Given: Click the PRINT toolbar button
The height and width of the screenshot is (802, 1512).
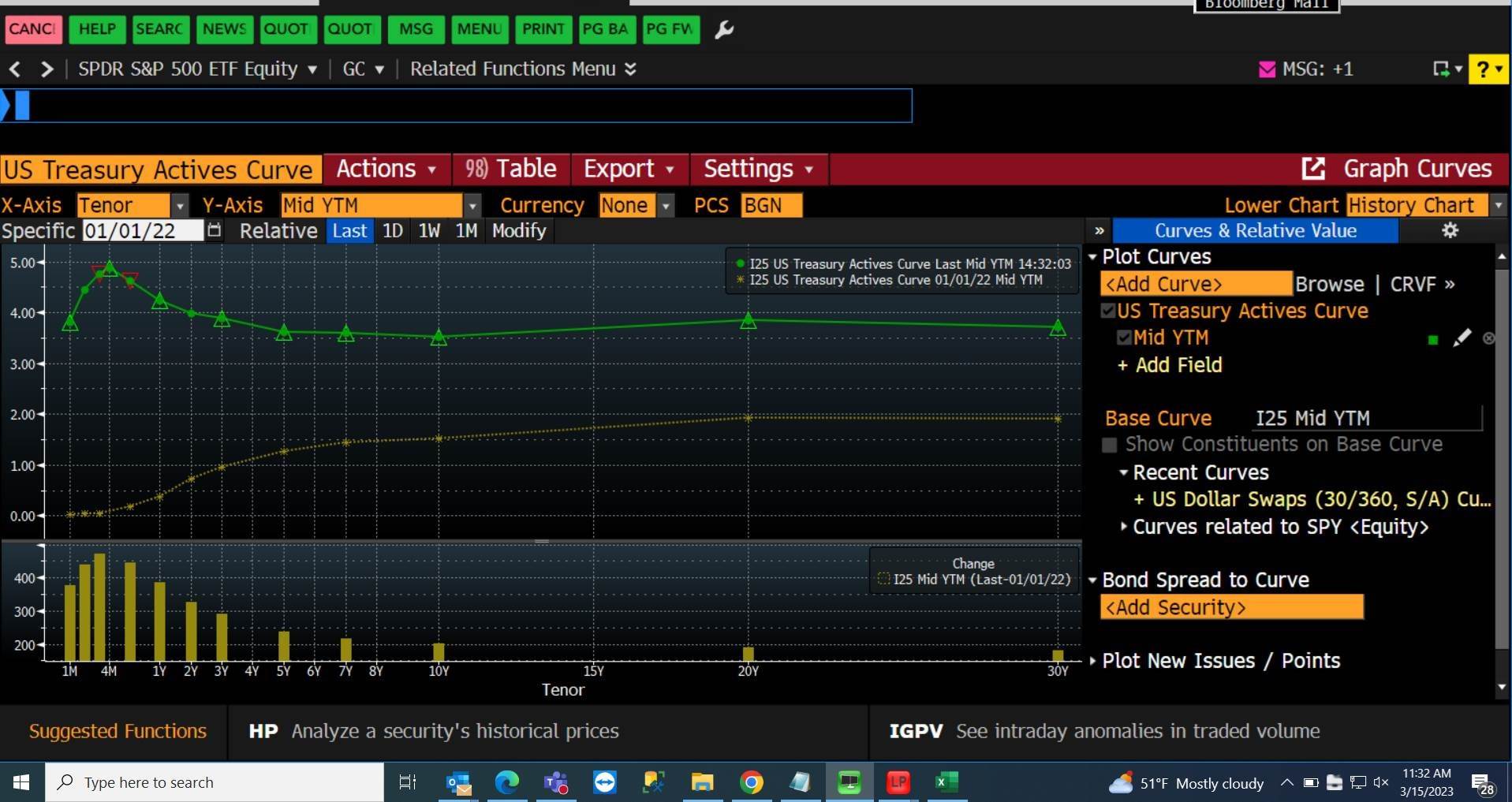Looking at the screenshot, I should coord(543,29).
